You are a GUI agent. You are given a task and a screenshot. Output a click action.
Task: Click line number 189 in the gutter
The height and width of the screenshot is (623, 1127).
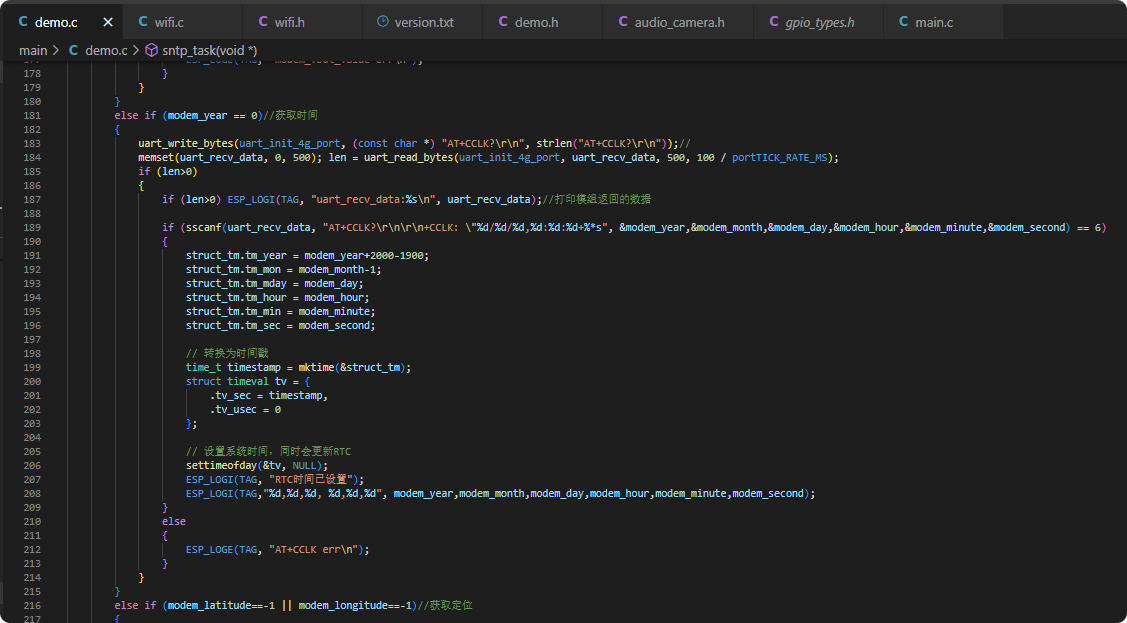coord(32,227)
